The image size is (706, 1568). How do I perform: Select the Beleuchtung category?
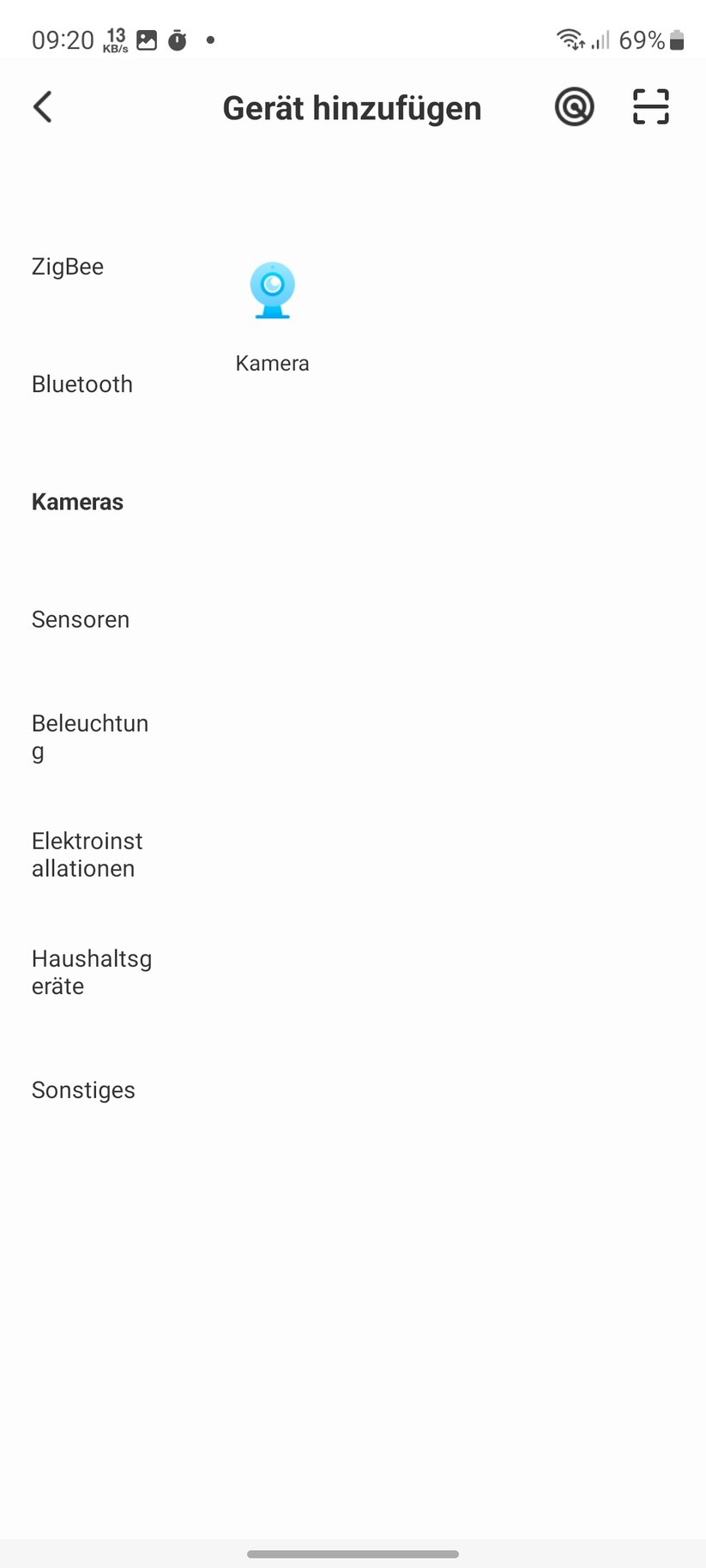[90, 737]
